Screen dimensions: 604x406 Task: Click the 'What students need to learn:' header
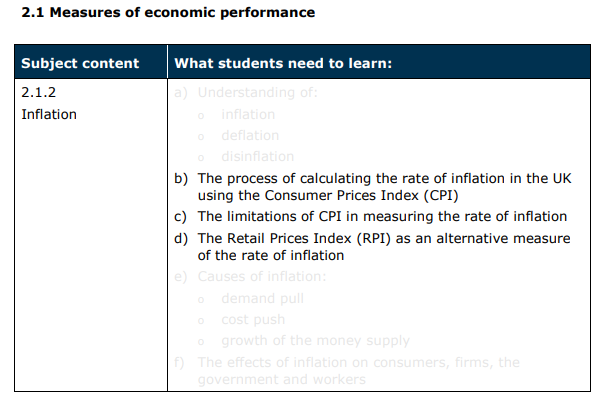pyautogui.click(x=283, y=63)
